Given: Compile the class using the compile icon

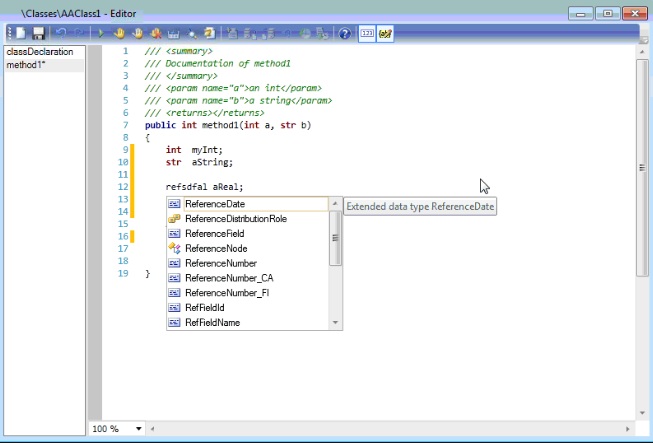Looking at the screenshot, I should 174,33.
